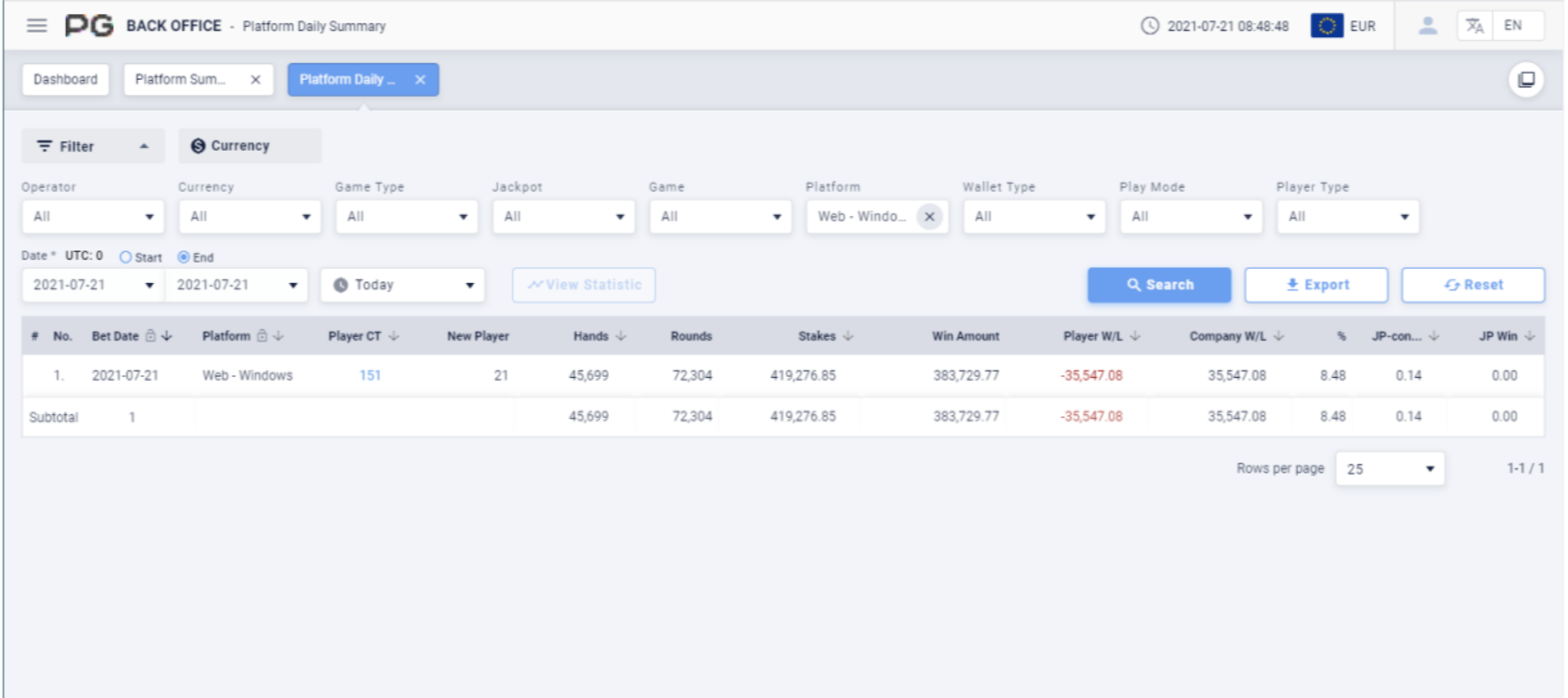Open the Currency filter dropdown
This screenshot has width=1568, height=698.
coord(250,217)
